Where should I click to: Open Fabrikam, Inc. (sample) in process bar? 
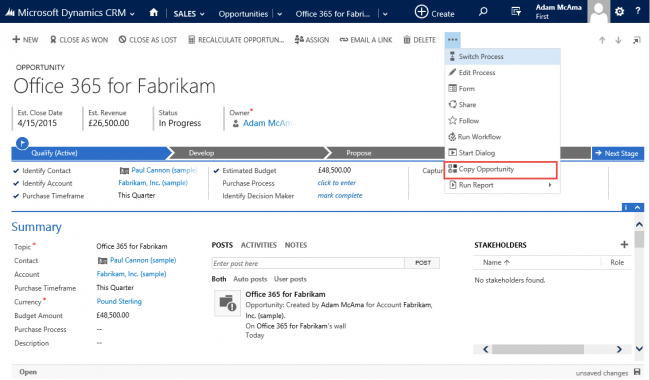tap(153, 183)
